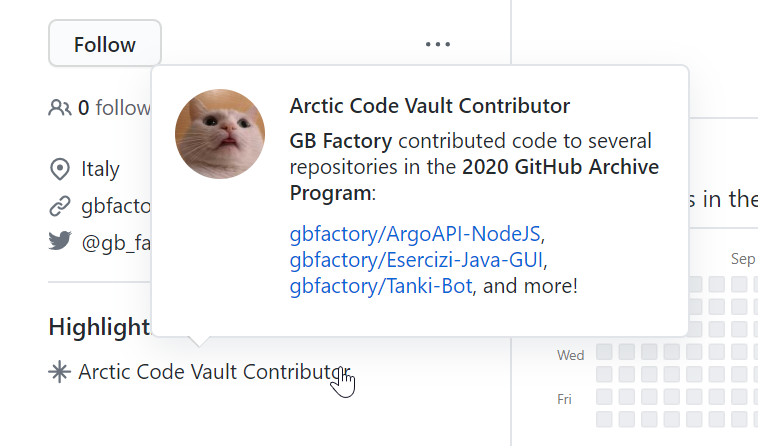Click the cat avatar in the popup
This screenshot has width=758, height=446.
[x=220, y=134]
